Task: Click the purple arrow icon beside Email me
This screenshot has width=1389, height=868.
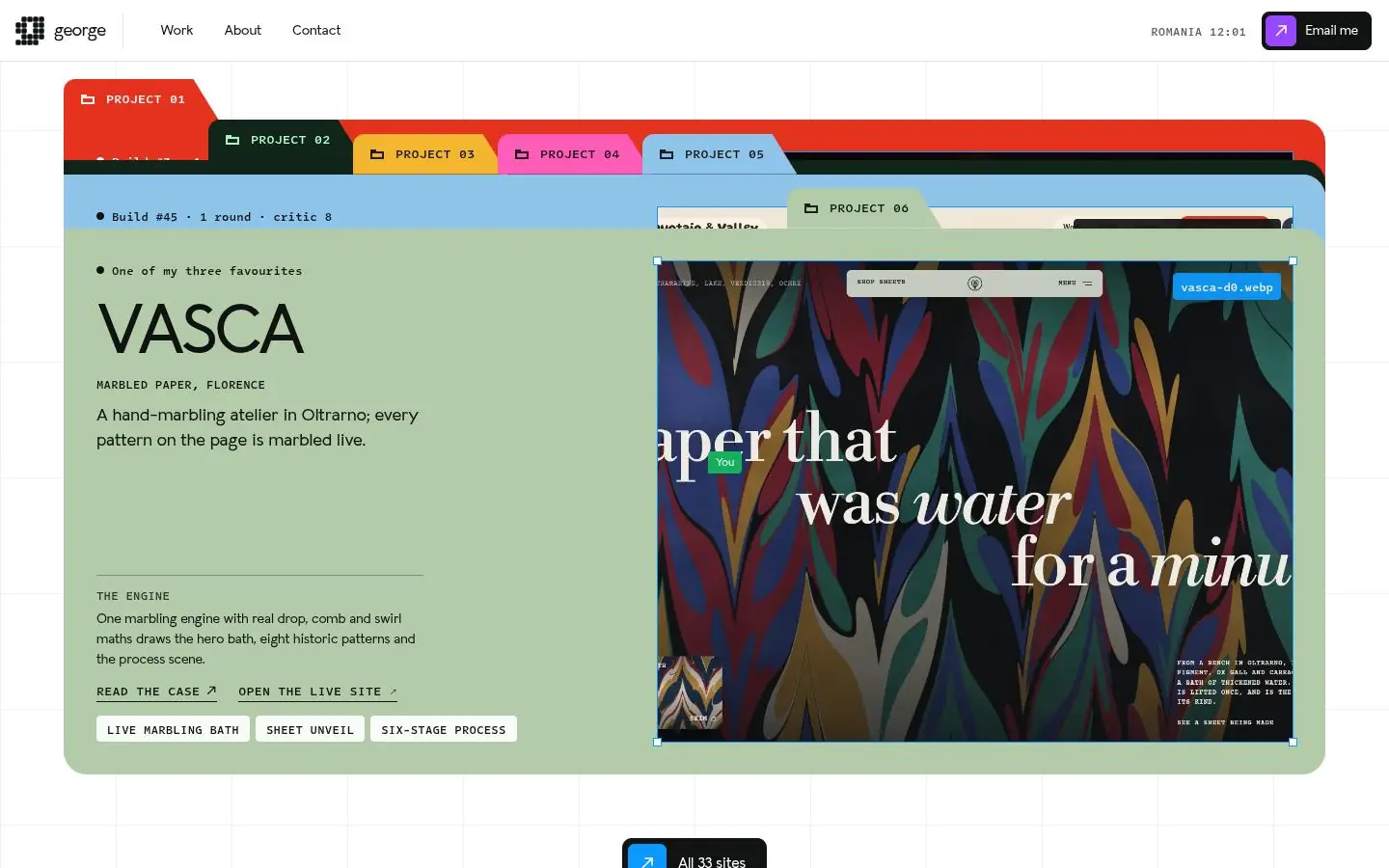Action: click(1281, 31)
